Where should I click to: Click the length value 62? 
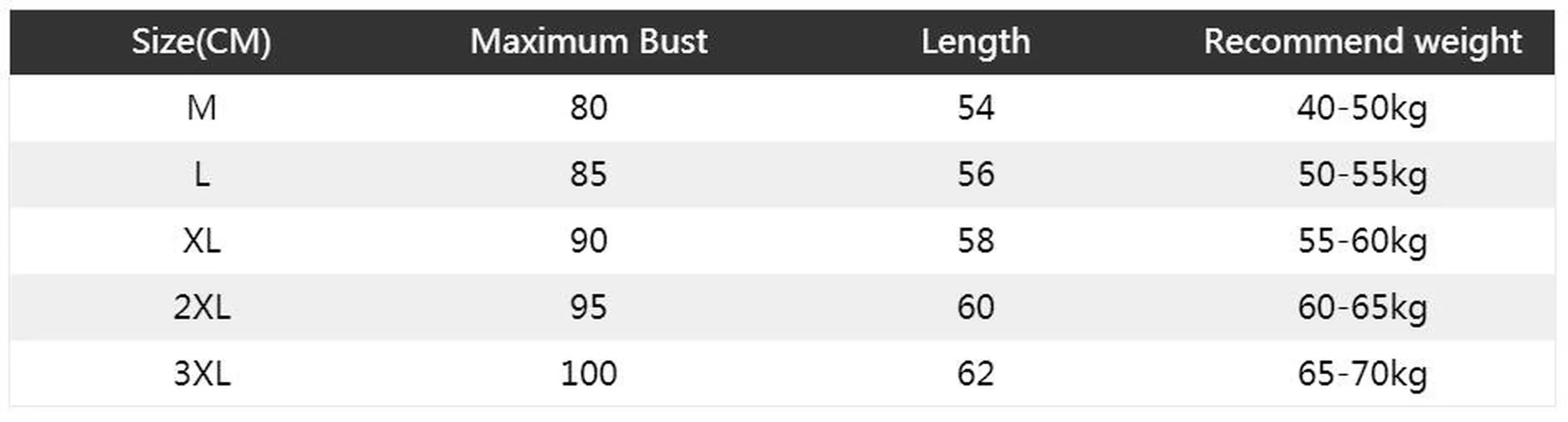click(x=976, y=374)
